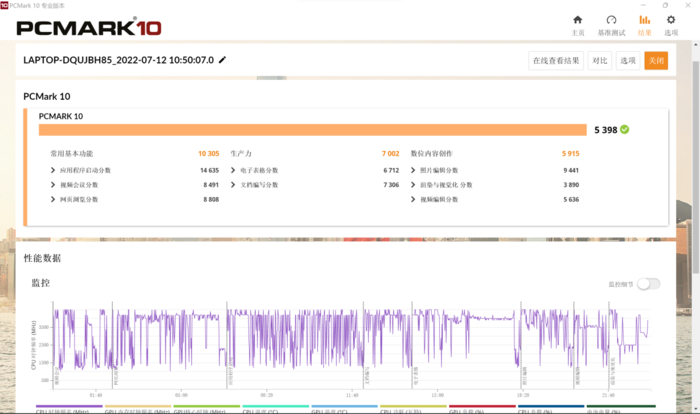Select the Results (结果) bar chart icon
The height and width of the screenshot is (414, 700).
coord(644,20)
